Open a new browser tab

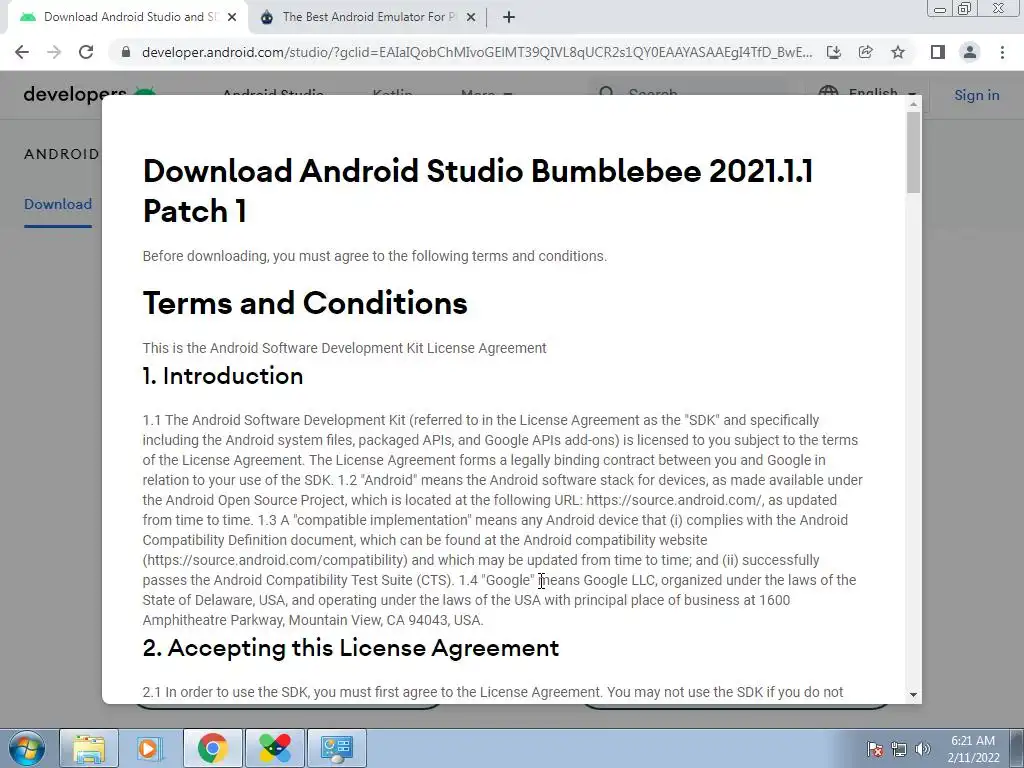509,17
